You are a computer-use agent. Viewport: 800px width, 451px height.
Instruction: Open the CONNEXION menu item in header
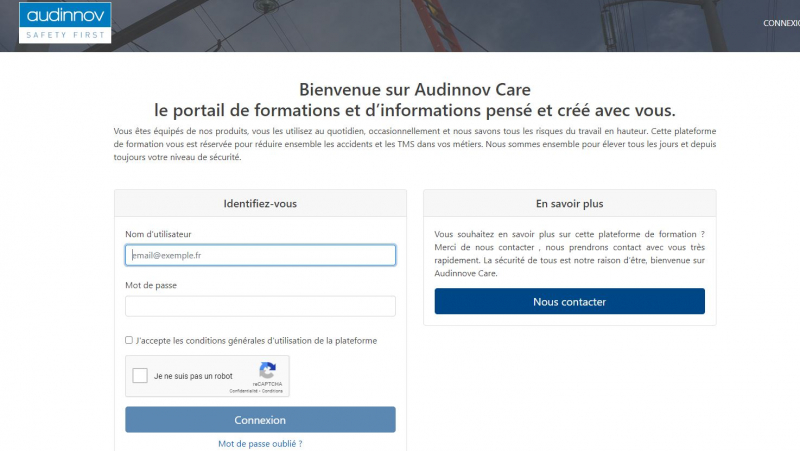tap(781, 23)
